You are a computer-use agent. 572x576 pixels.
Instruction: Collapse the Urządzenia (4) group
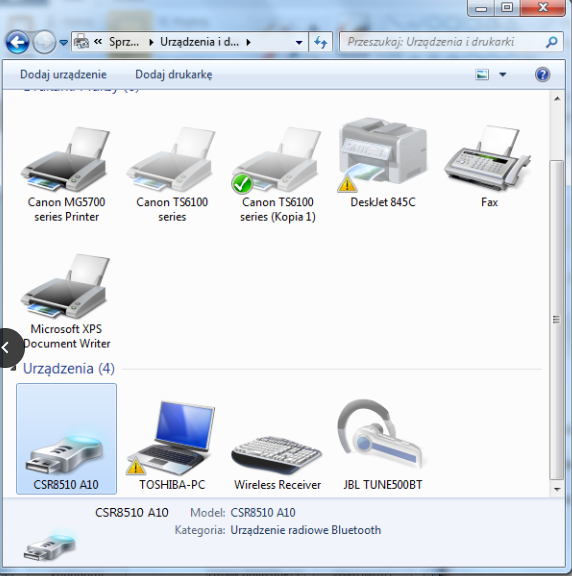(x=14, y=368)
